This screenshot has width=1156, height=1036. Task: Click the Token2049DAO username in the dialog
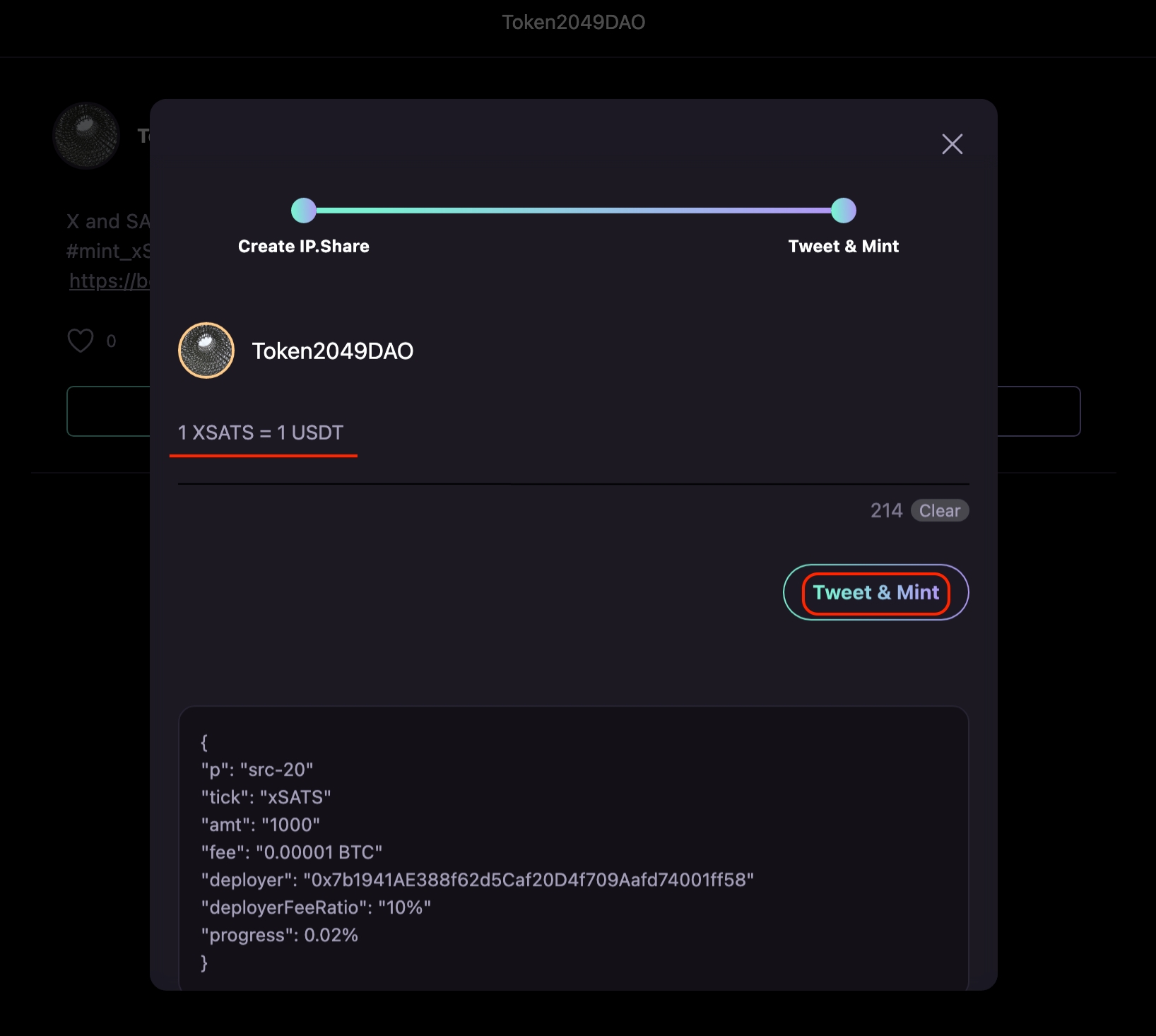click(332, 351)
